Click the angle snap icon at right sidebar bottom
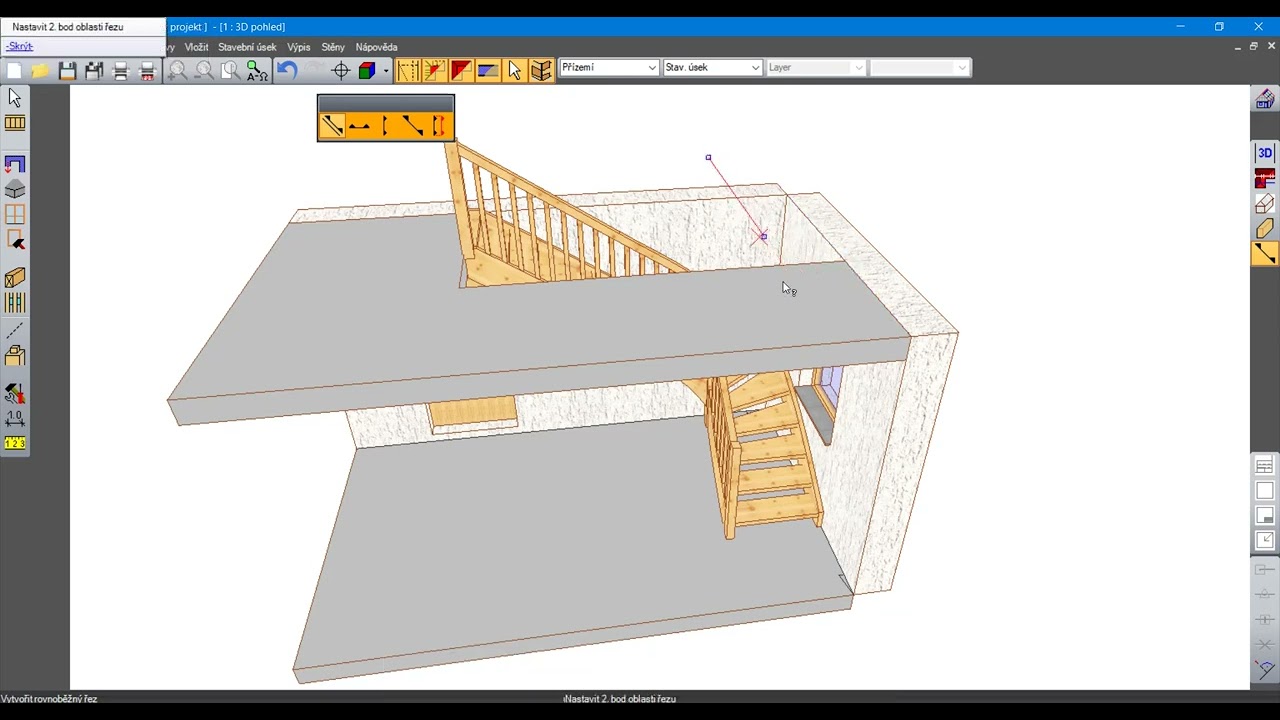Viewport: 1280px width, 720px height. tap(1265, 669)
